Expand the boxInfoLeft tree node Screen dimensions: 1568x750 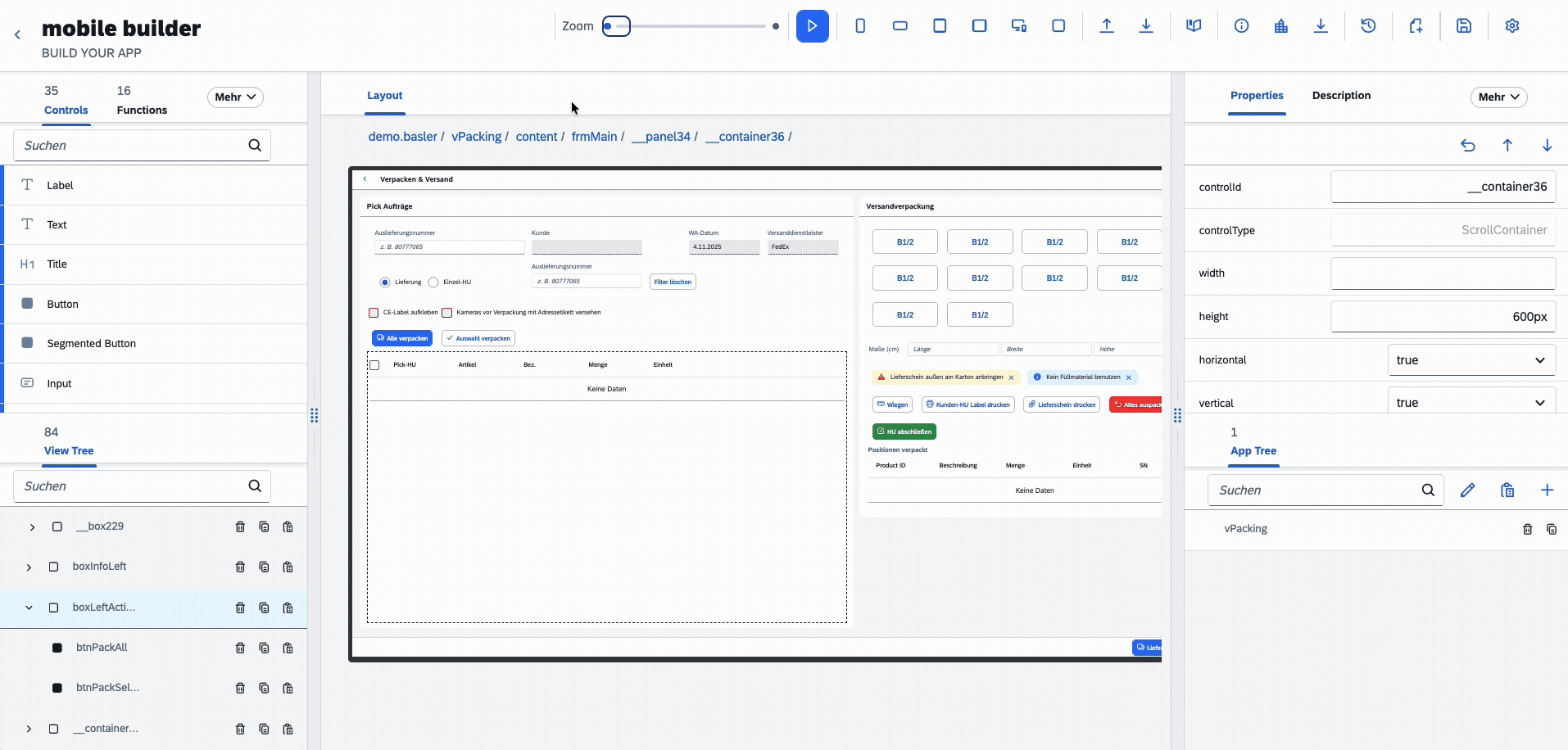tap(29, 567)
